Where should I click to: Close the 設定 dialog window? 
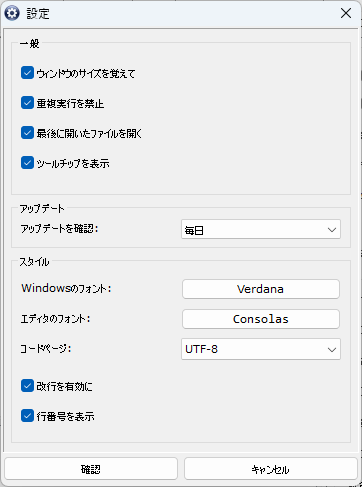346,13
